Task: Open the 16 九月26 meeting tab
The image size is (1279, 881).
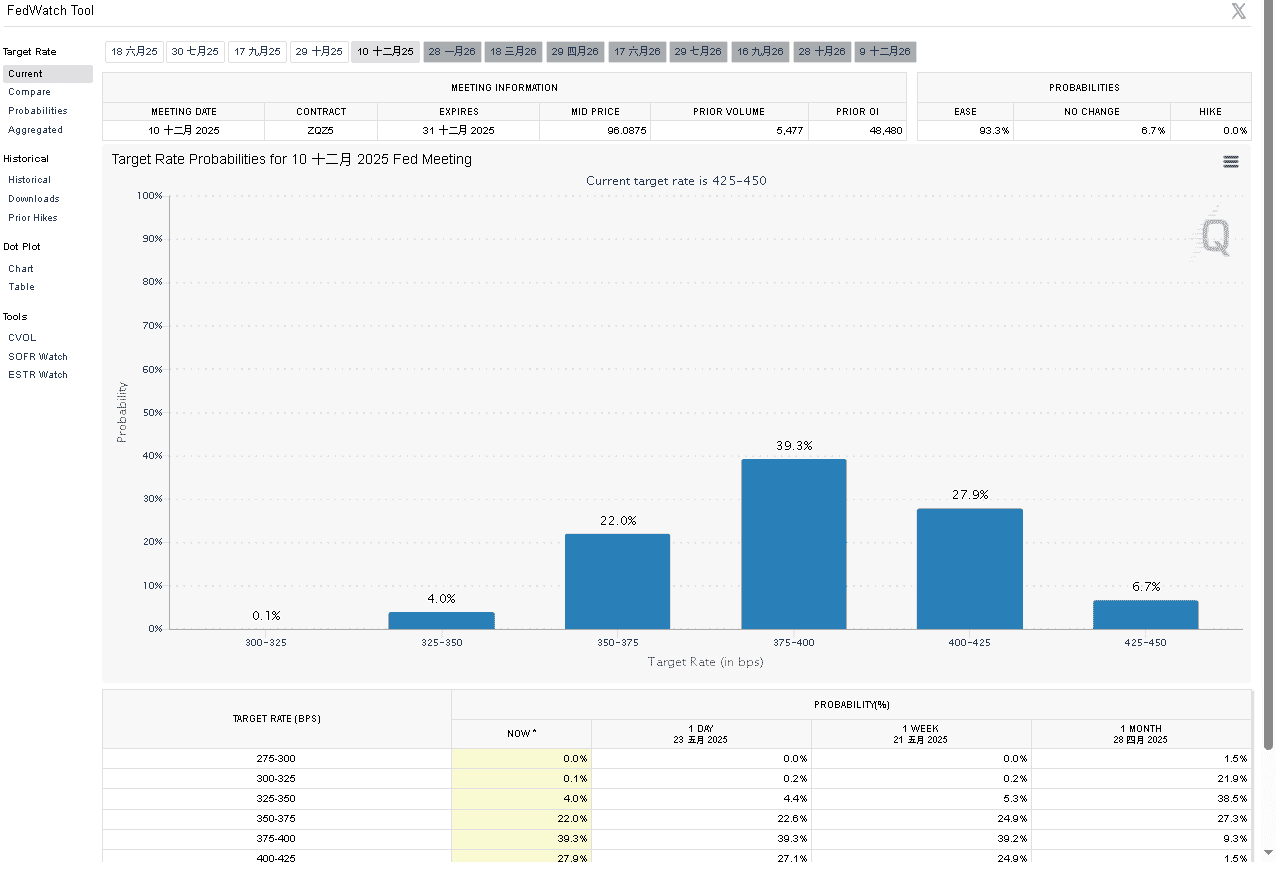Action: click(761, 52)
